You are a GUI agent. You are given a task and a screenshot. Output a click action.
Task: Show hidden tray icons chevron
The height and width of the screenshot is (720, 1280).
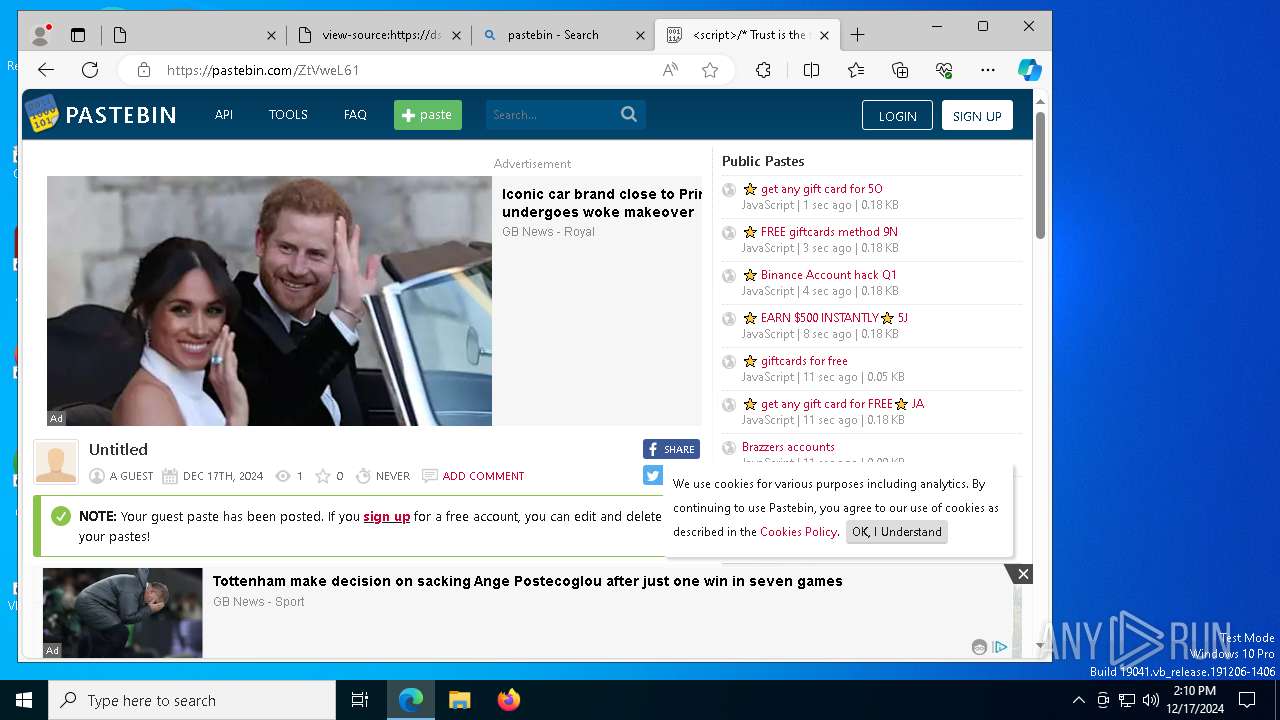1079,700
